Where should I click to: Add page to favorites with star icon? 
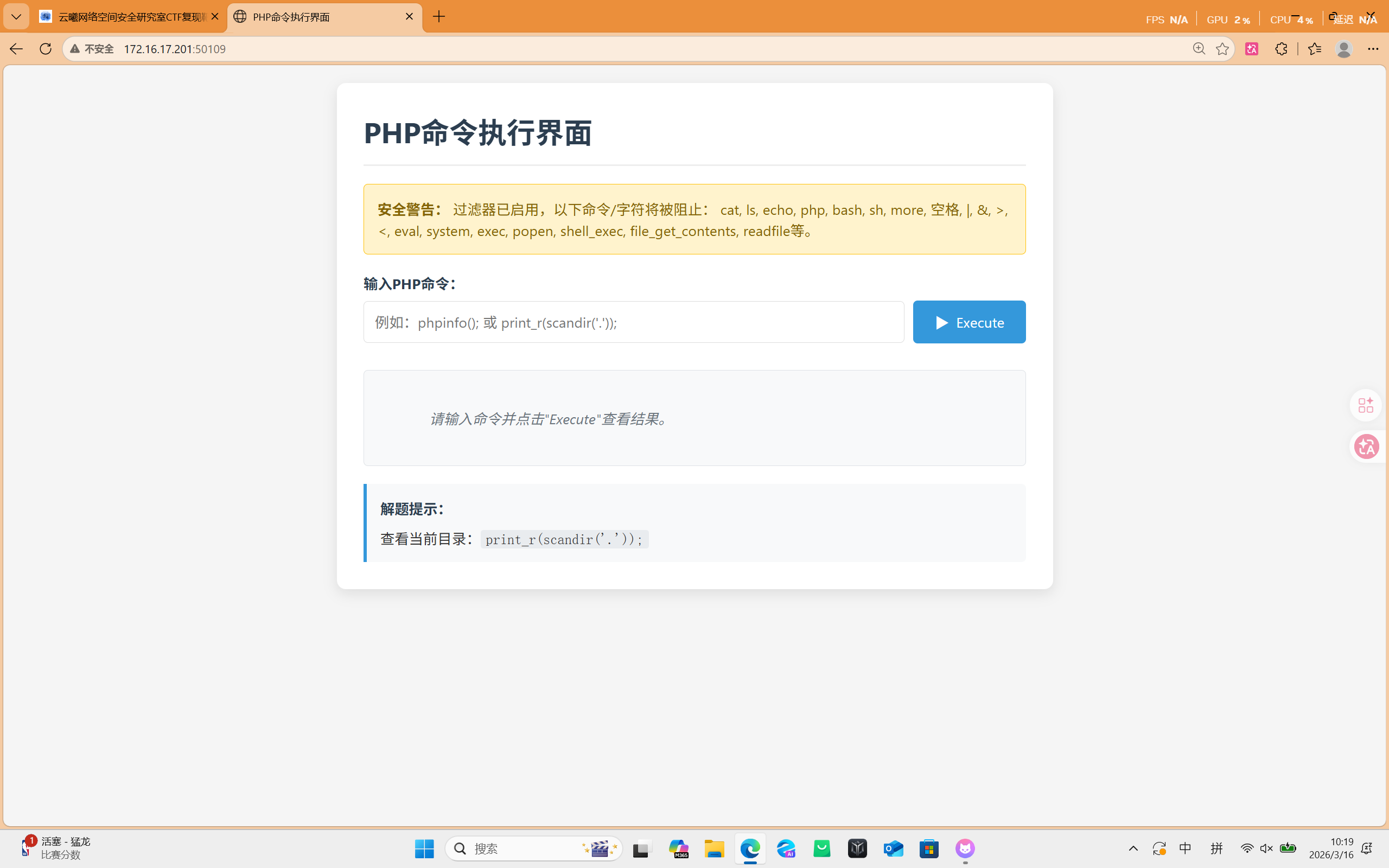[x=1222, y=49]
